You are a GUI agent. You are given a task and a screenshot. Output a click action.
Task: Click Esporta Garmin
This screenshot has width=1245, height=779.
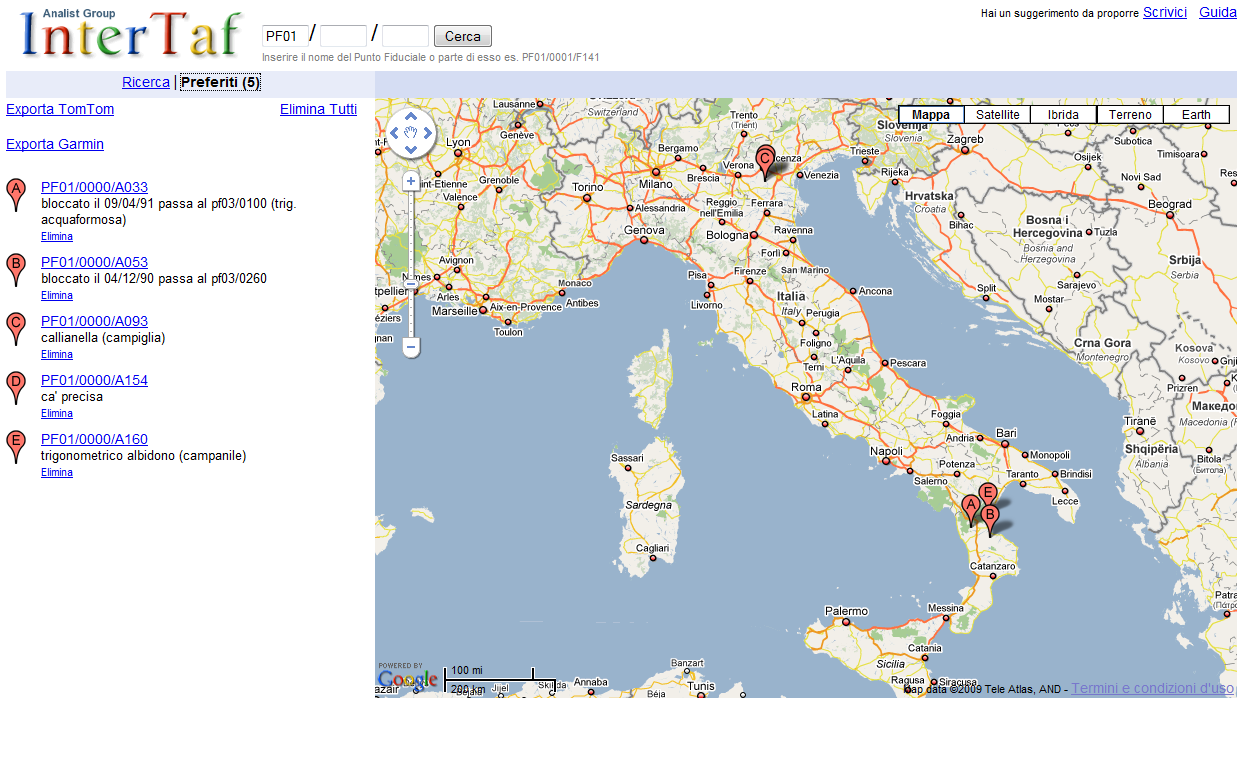coord(55,144)
